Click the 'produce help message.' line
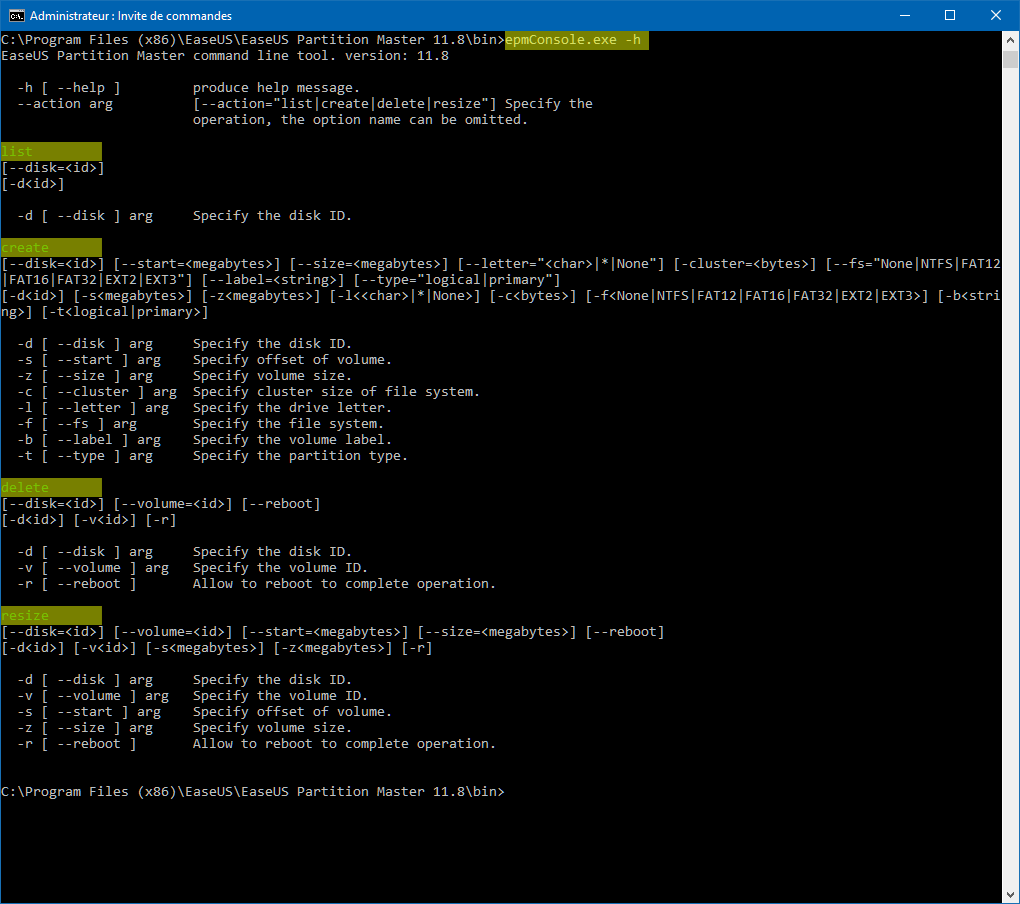1020x904 pixels. [276, 88]
